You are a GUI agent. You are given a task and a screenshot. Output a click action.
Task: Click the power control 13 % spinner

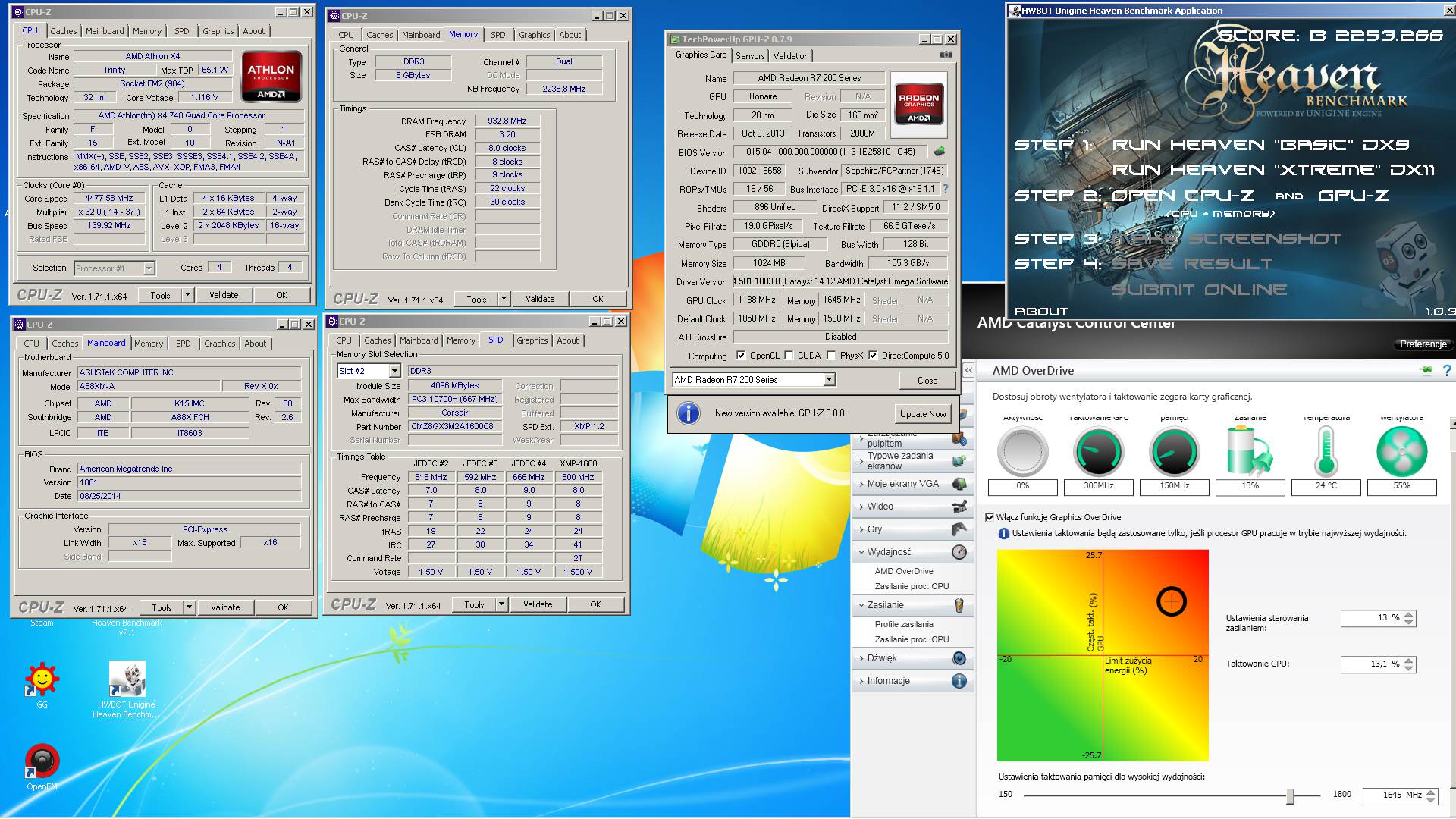pyautogui.click(x=1408, y=619)
